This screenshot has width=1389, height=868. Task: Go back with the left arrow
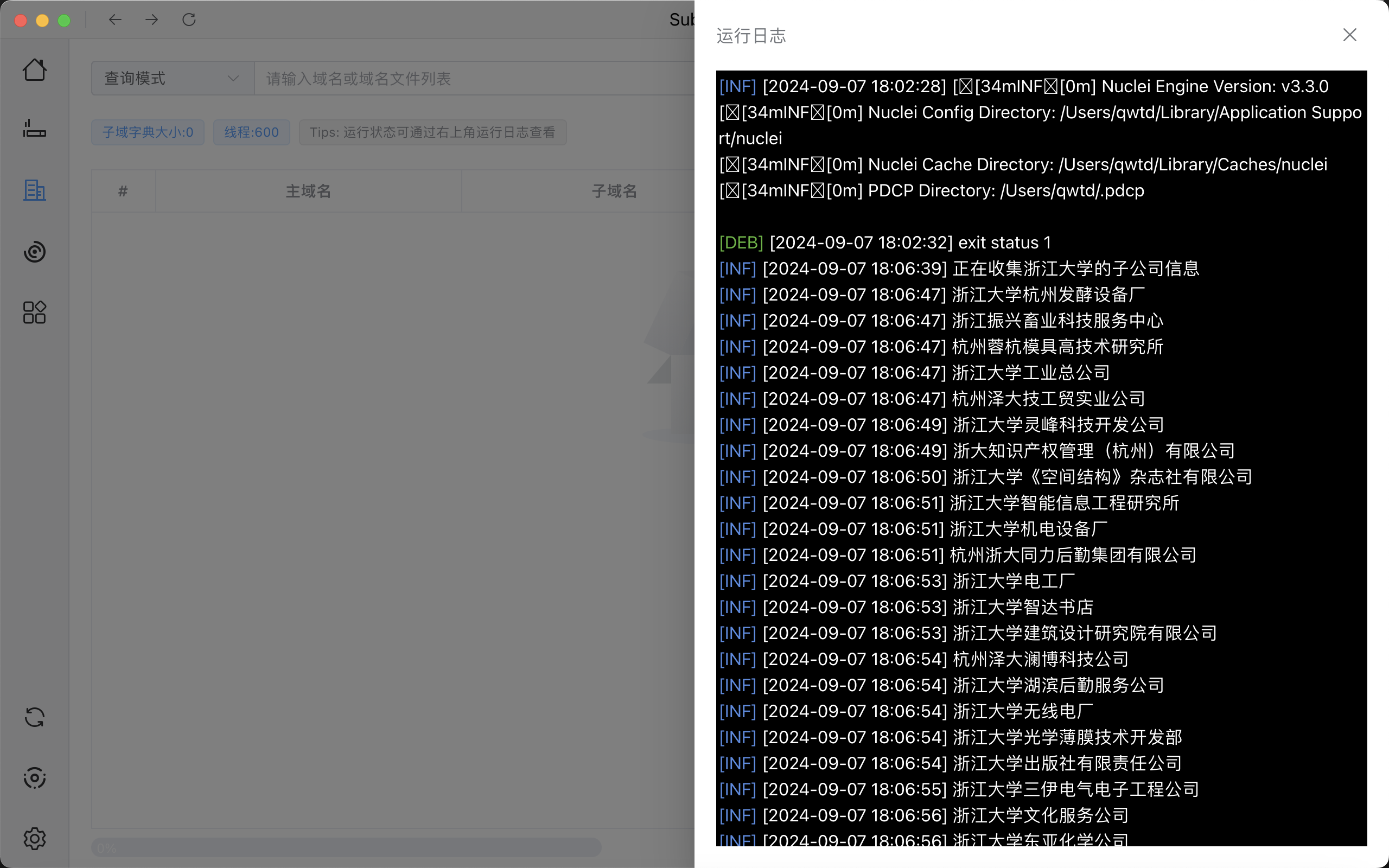click(x=116, y=20)
